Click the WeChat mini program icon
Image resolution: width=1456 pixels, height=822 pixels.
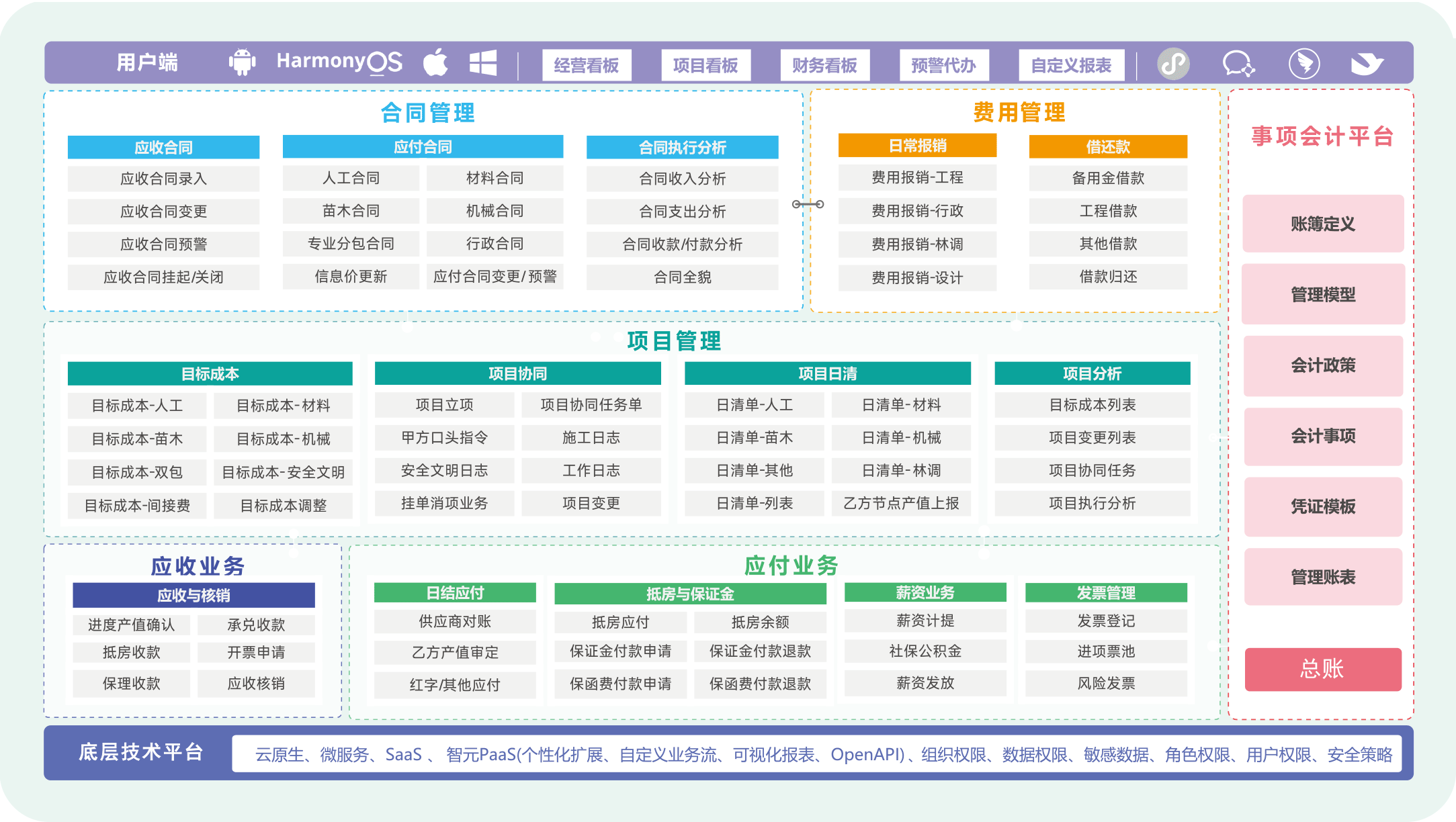point(1173,64)
